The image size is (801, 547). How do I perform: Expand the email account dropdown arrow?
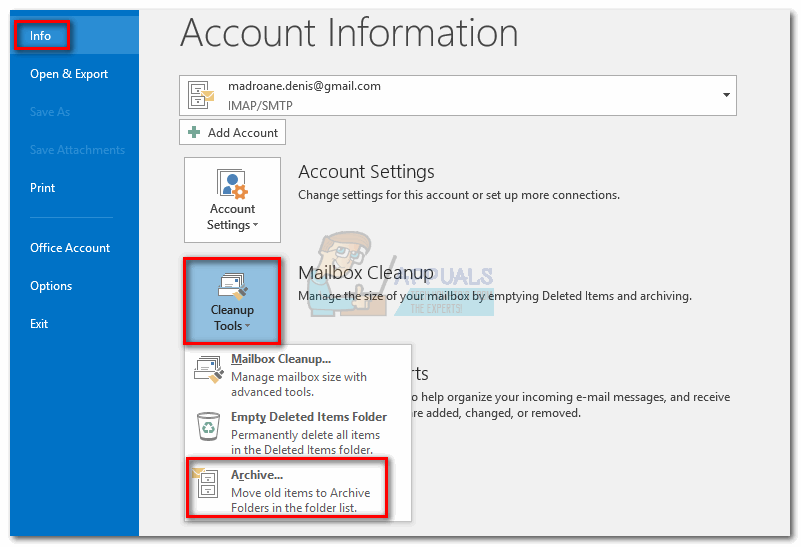click(x=726, y=95)
